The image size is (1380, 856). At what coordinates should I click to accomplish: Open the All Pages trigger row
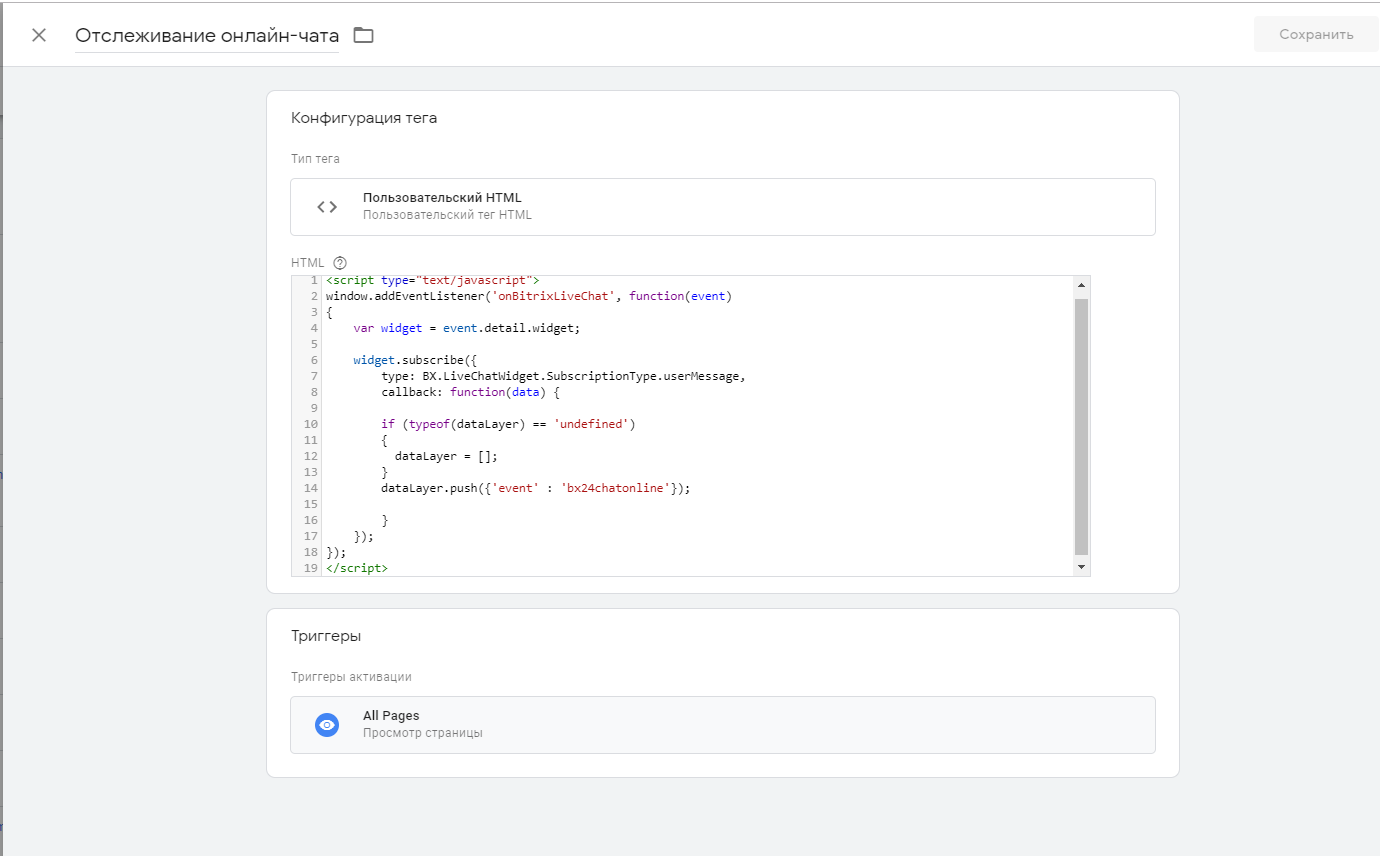722,725
